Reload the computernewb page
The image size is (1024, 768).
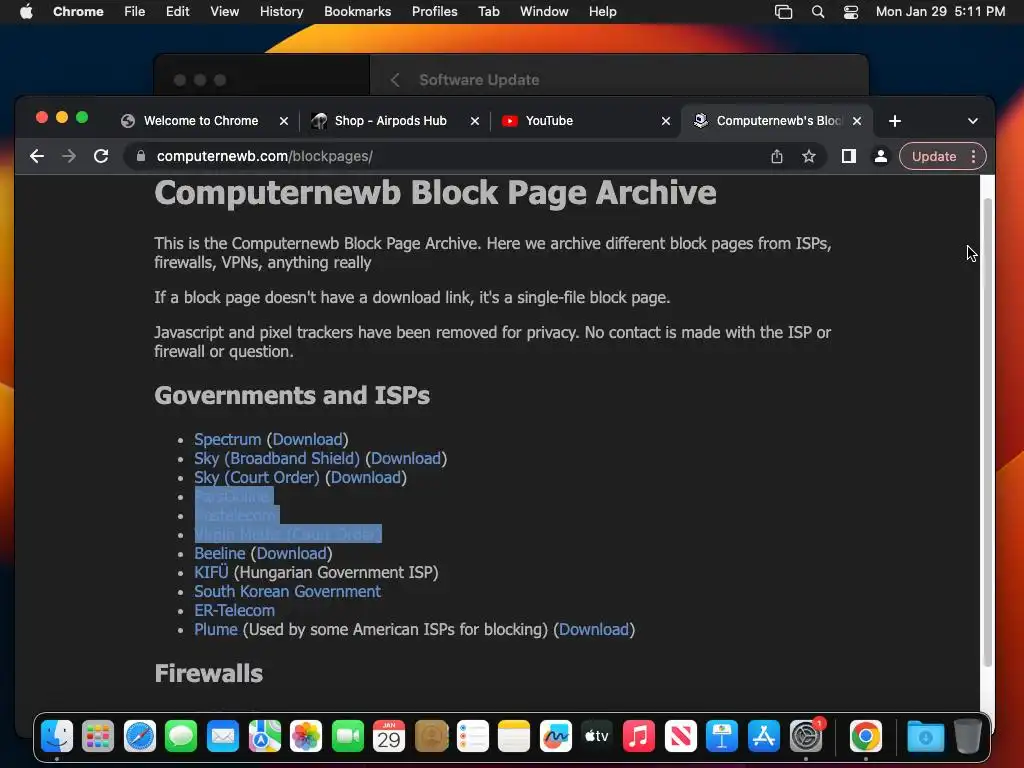tap(101, 156)
